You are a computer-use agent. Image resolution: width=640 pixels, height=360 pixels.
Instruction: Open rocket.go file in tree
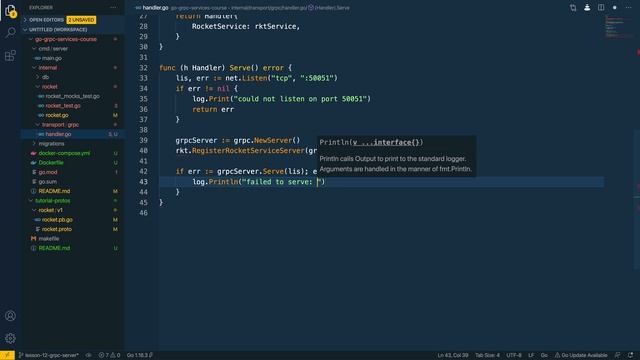click(57, 115)
